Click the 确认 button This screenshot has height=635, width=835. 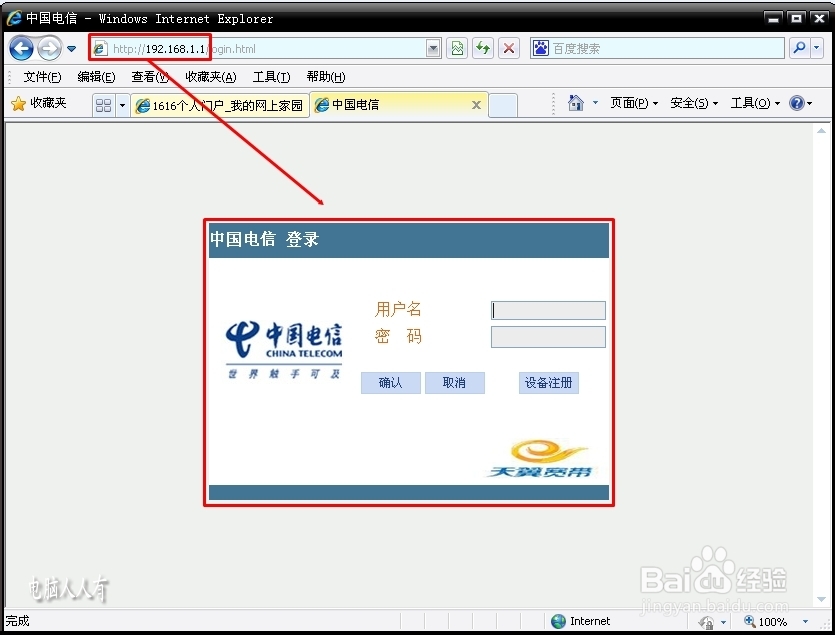(x=391, y=382)
